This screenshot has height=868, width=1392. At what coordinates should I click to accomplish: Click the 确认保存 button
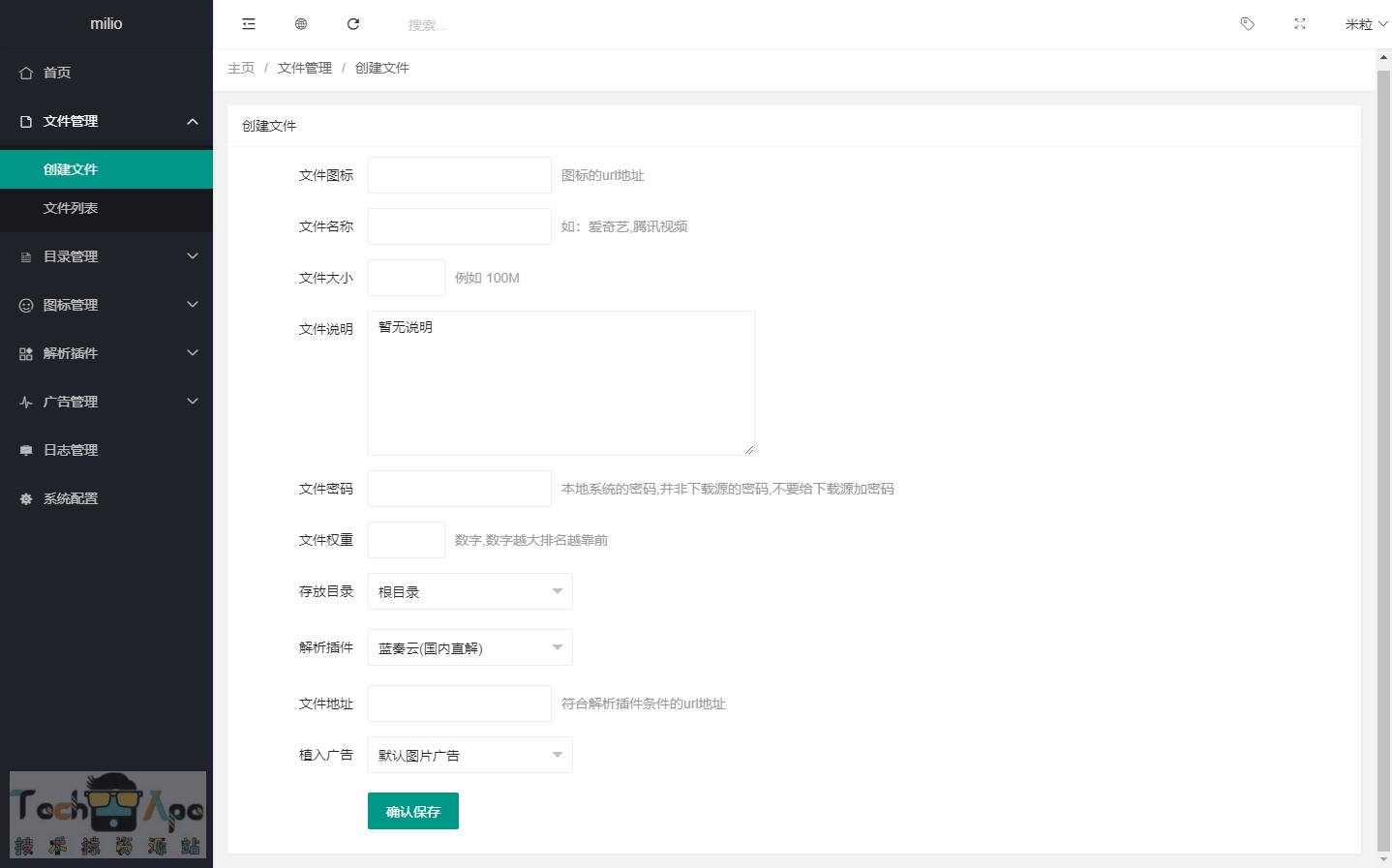click(x=413, y=811)
